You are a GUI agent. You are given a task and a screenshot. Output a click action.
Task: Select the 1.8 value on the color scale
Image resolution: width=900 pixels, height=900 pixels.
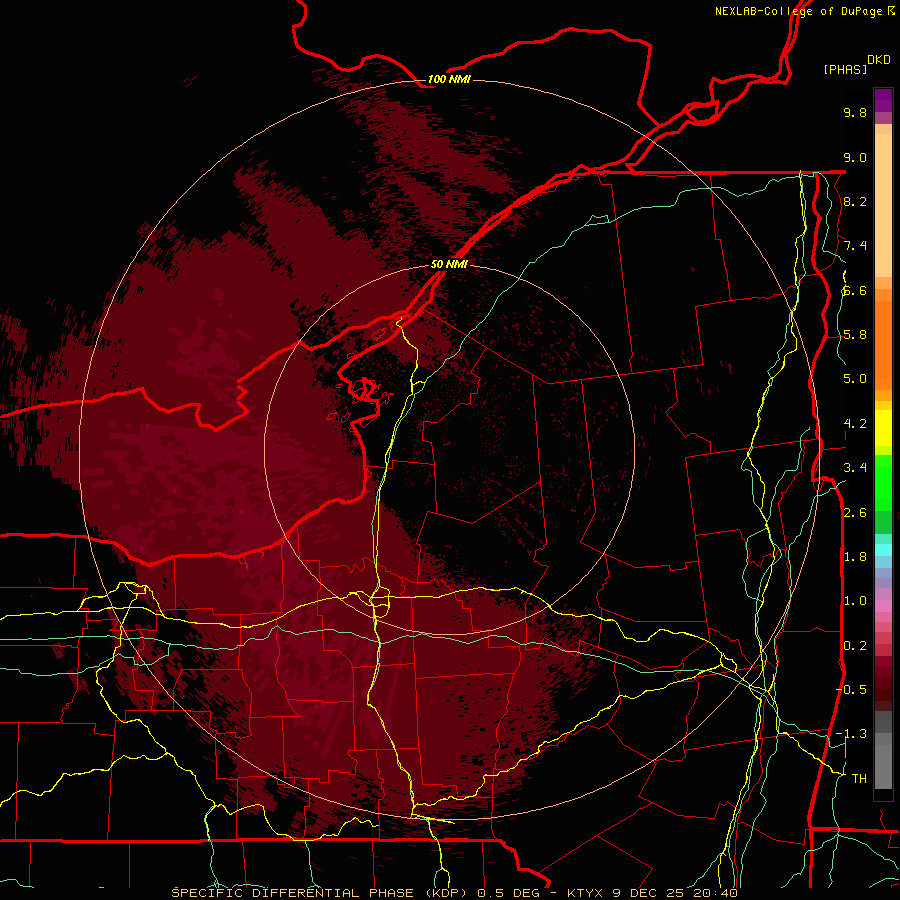[x=855, y=557]
